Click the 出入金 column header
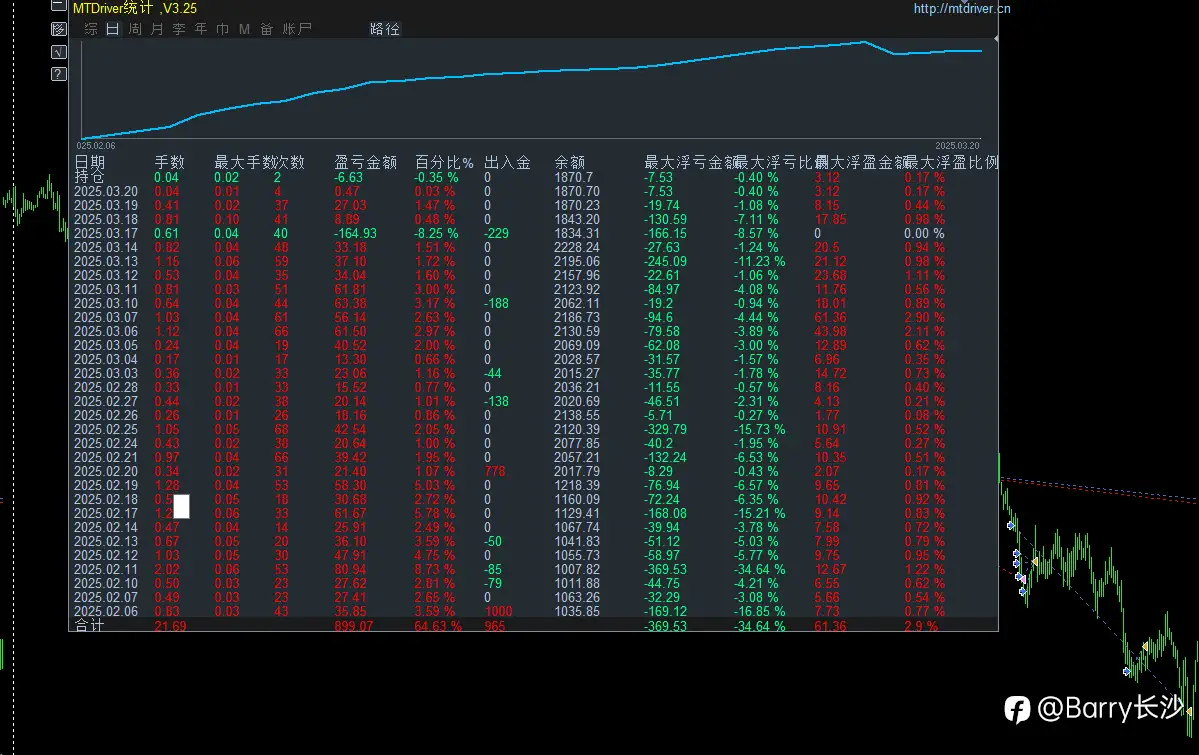 507,162
